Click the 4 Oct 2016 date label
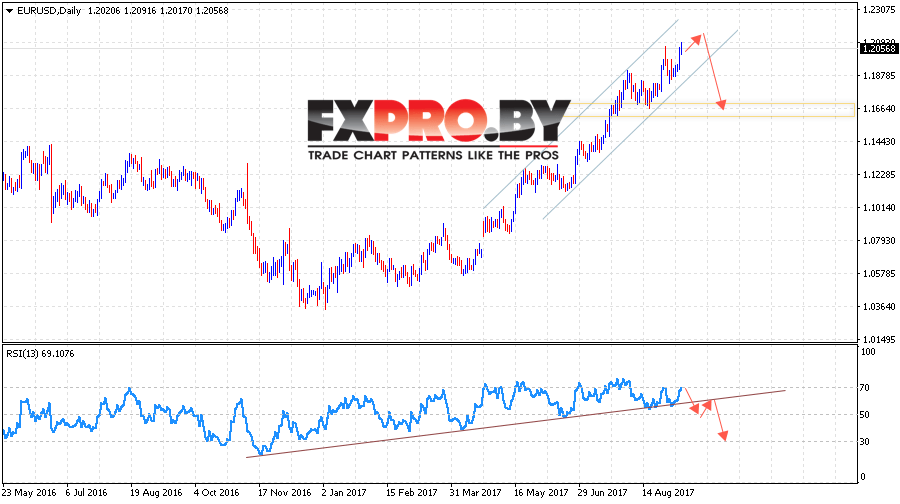 tap(216, 493)
